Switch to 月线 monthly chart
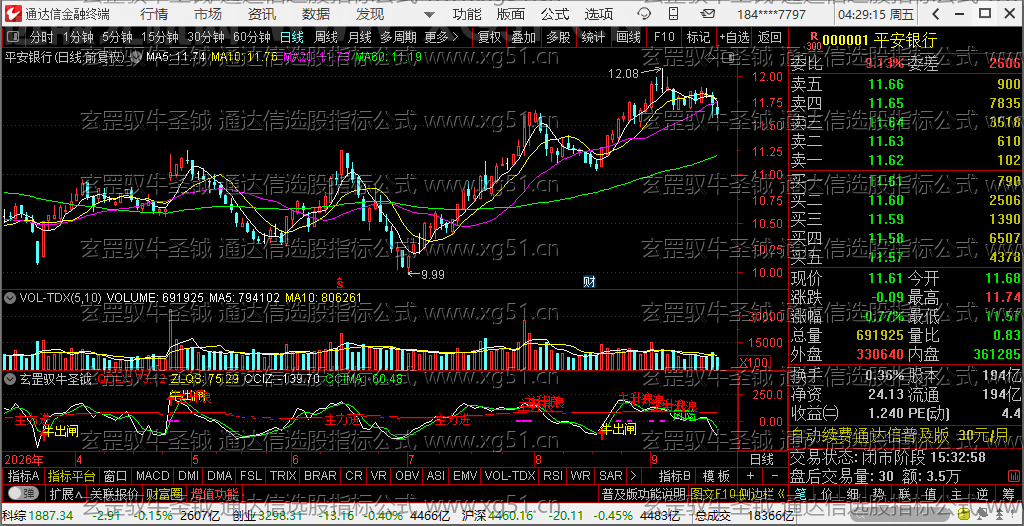Screen dimensions: 1024x526 coord(360,37)
